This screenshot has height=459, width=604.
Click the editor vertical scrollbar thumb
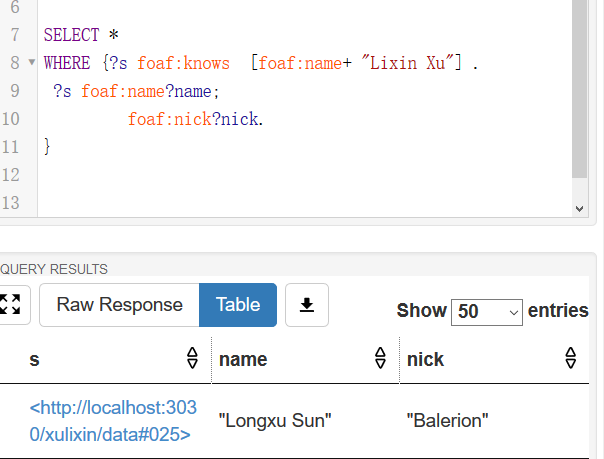point(579,90)
